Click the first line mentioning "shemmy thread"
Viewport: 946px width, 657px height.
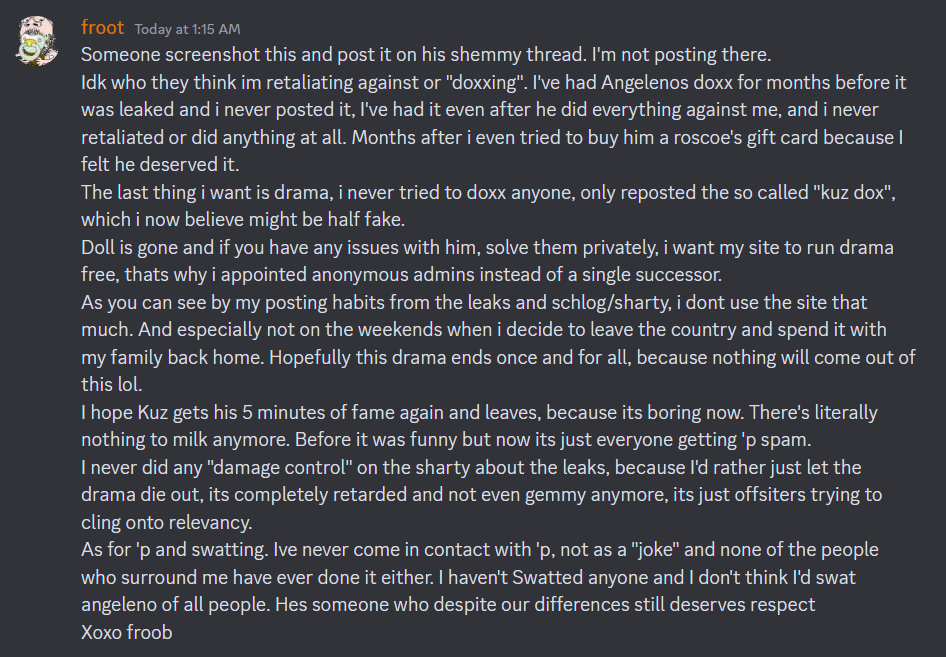(x=431, y=54)
